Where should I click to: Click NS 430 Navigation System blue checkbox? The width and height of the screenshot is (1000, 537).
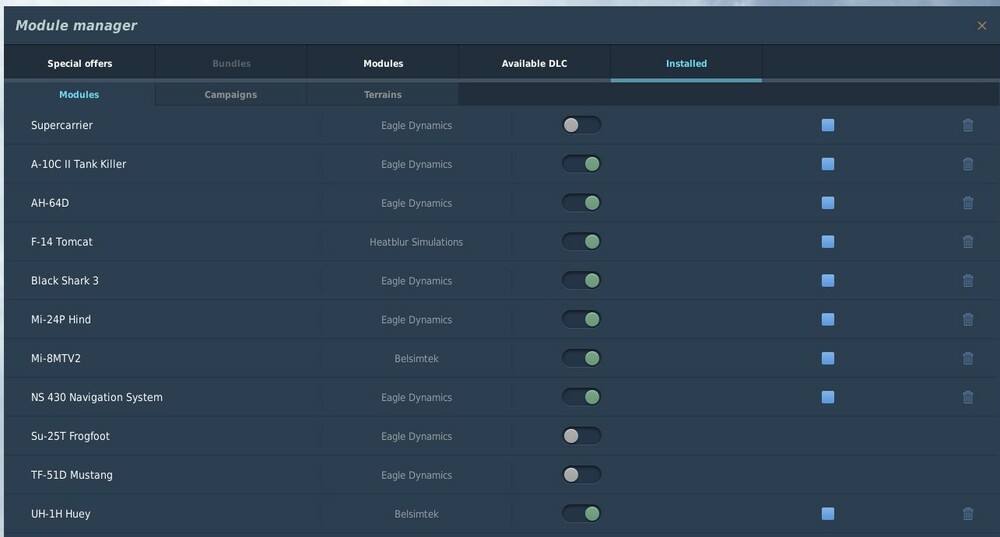[x=828, y=397]
